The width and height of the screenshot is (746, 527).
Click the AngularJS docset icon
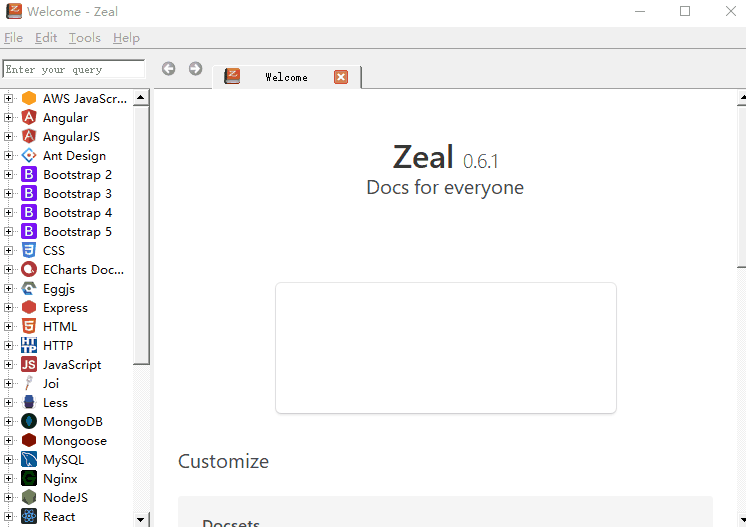click(29, 137)
